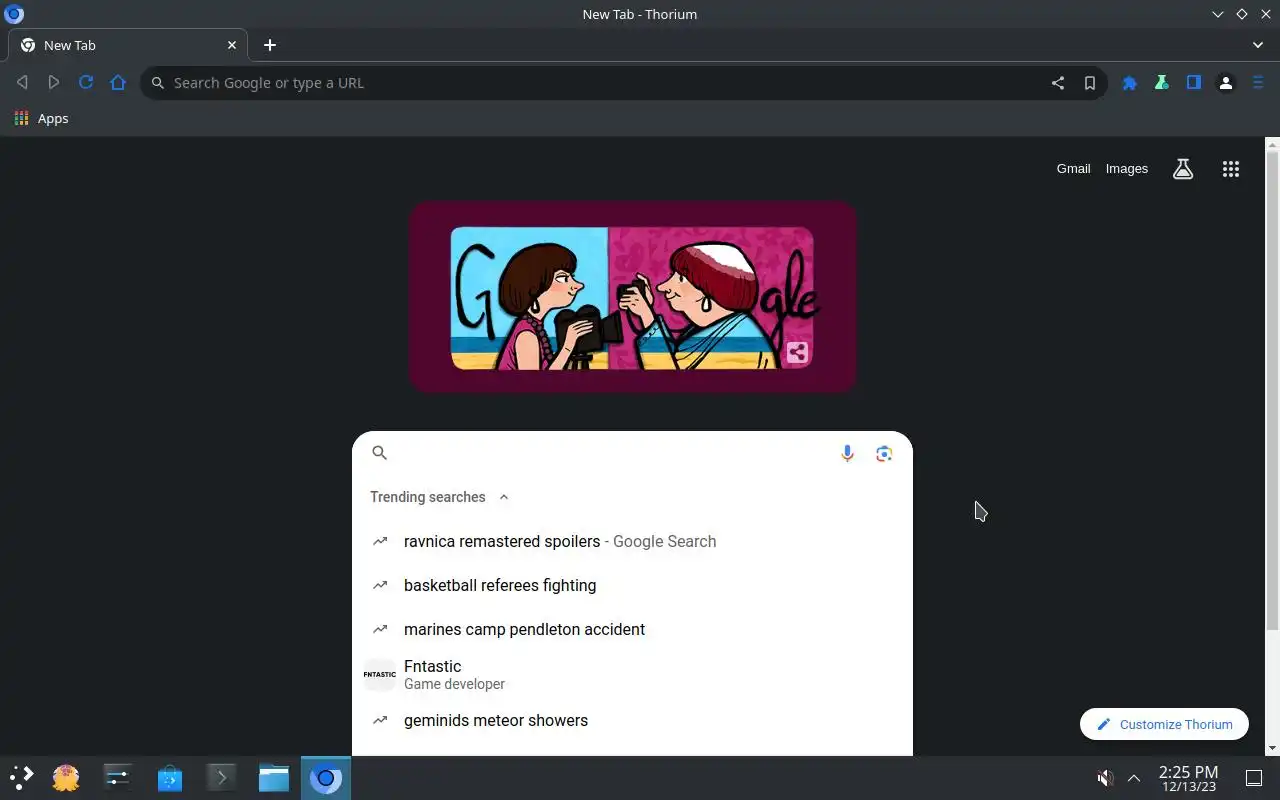This screenshot has width=1280, height=800.
Task: Open the Images link
Action: coord(1126,169)
